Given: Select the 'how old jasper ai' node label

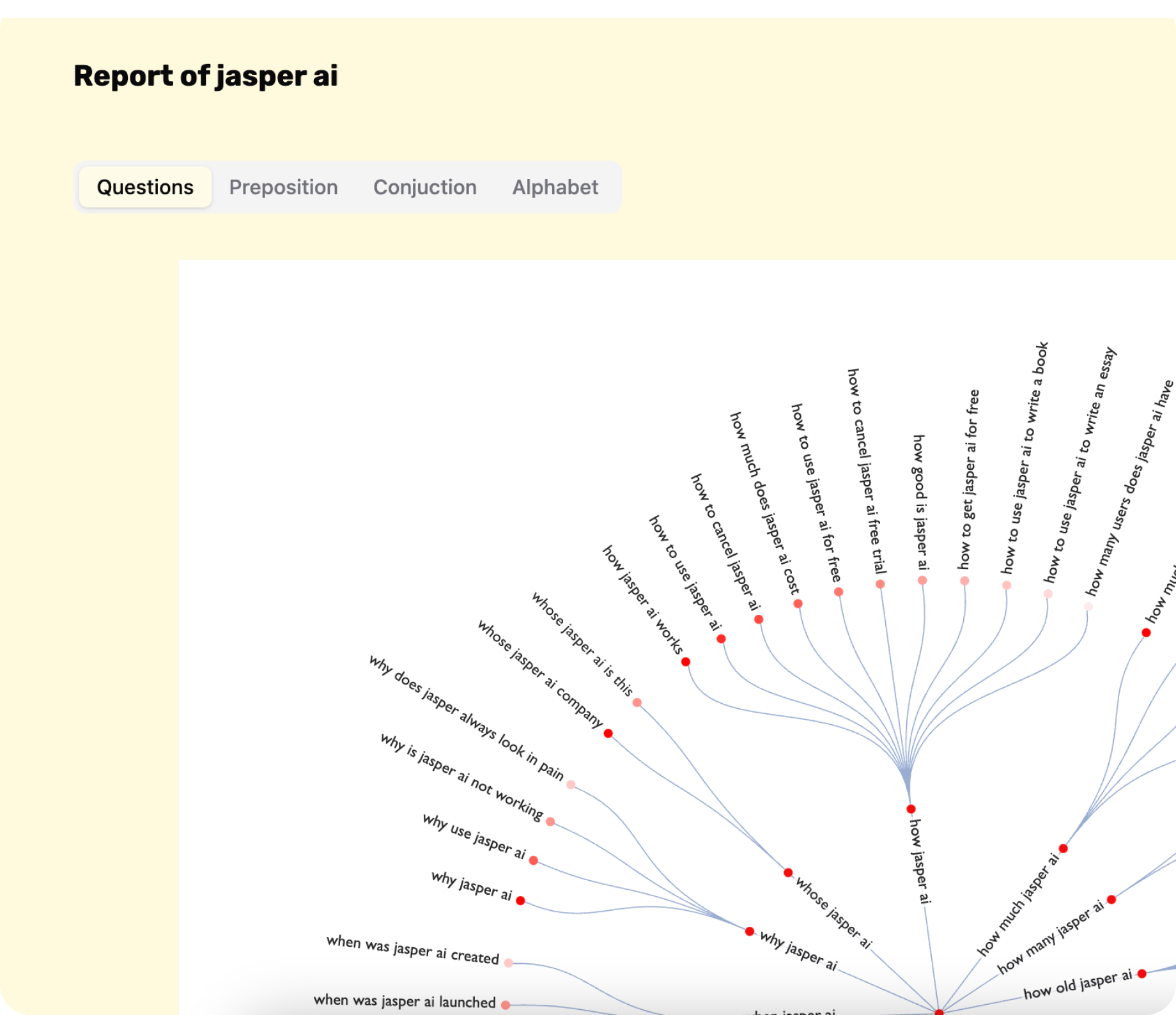Looking at the screenshot, I should [x=1078, y=984].
